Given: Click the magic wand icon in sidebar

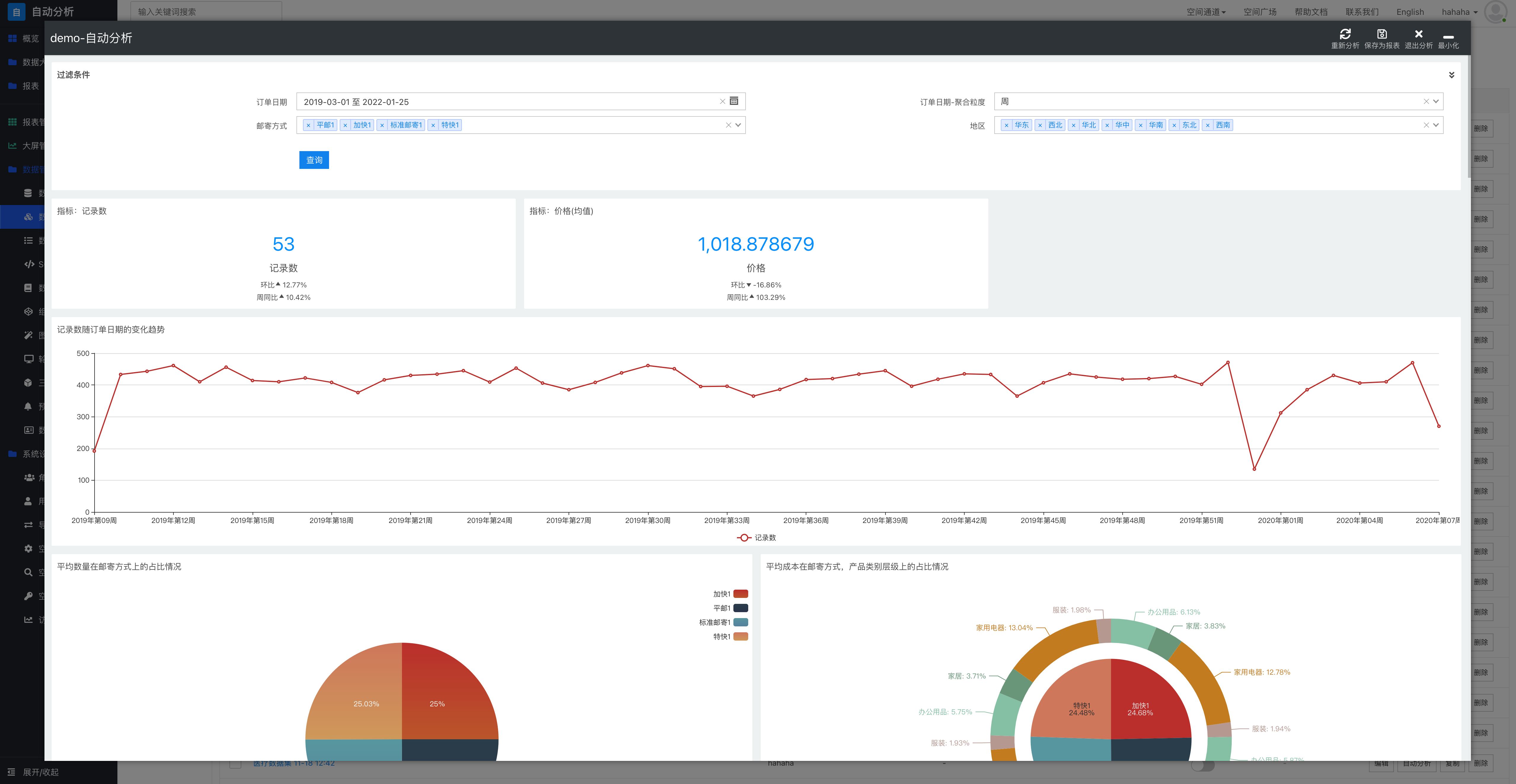Looking at the screenshot, I should [28, 335].
